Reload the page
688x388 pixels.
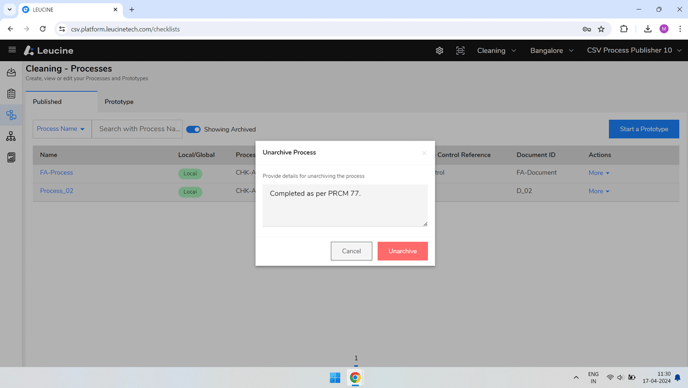click(x=43, y=29)
